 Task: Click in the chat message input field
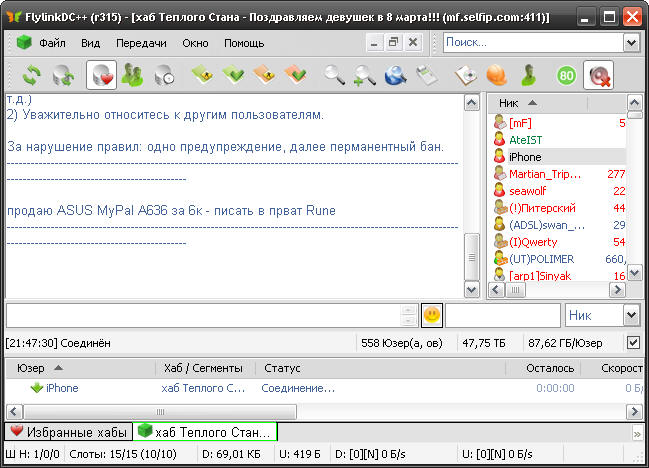pos(203,315)
